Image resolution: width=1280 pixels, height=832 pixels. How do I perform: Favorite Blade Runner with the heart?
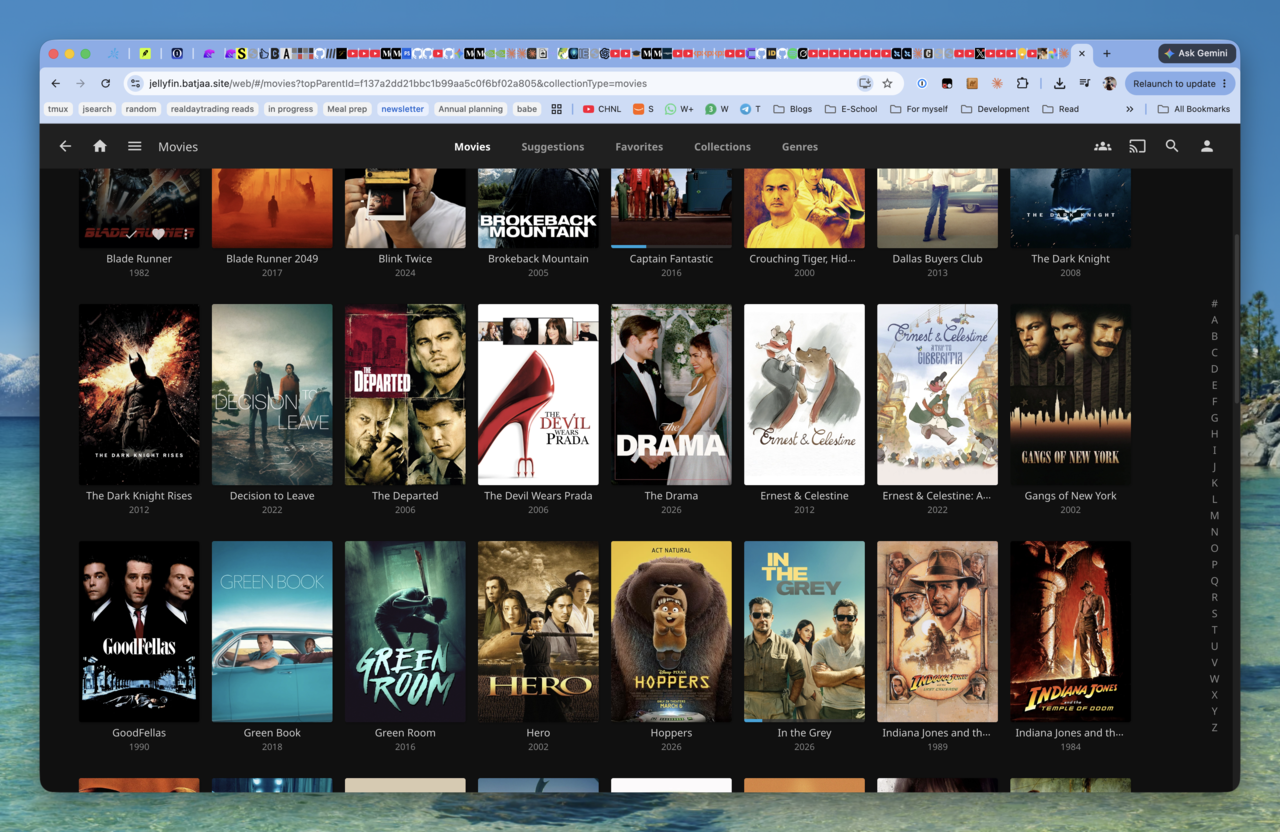158,235
